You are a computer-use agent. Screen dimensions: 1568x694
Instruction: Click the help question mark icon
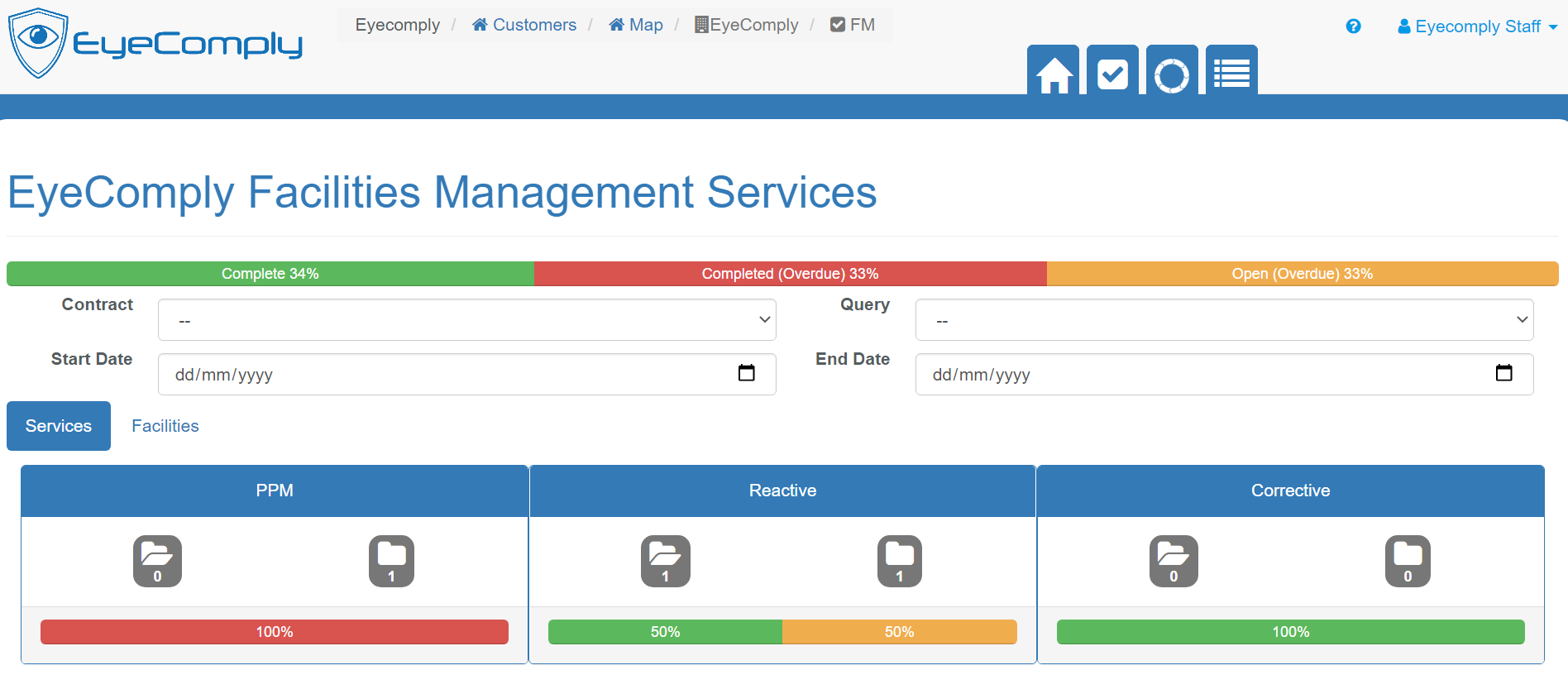[1353, 26]
